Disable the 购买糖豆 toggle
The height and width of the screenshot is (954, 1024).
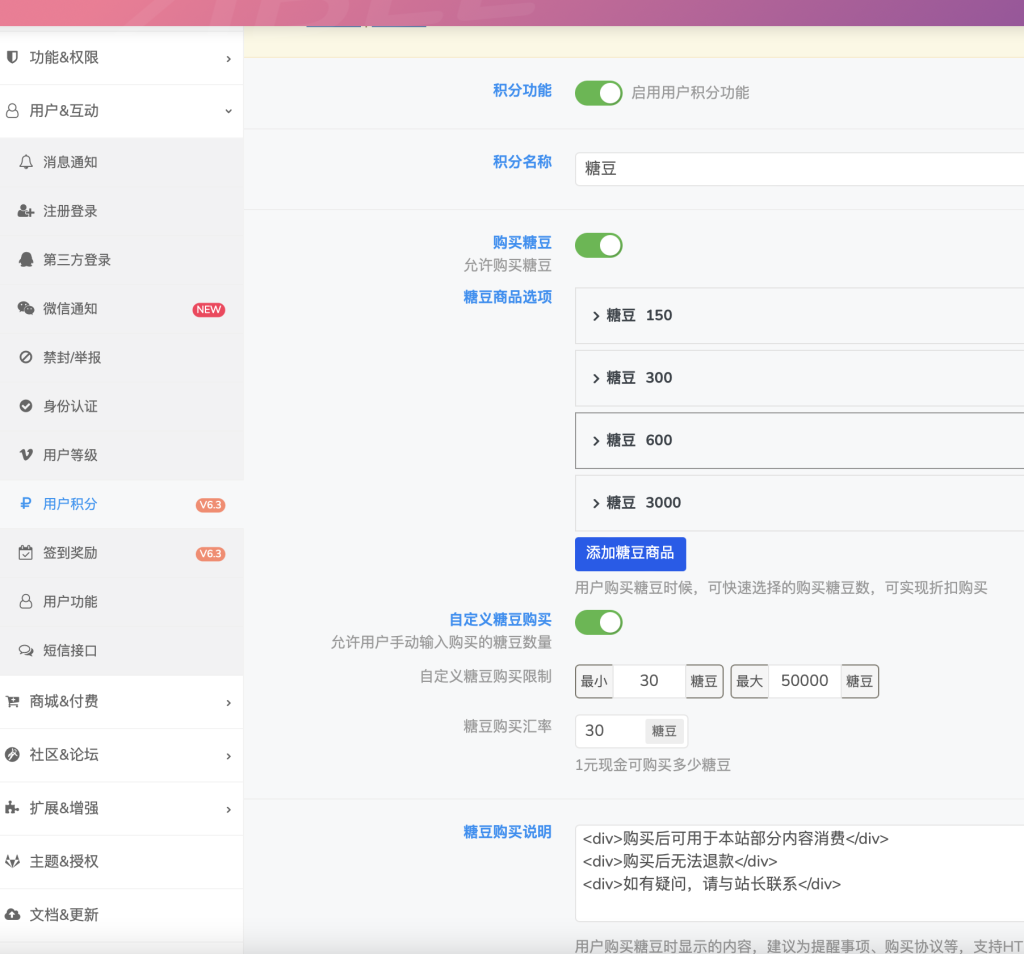(598, 245)
